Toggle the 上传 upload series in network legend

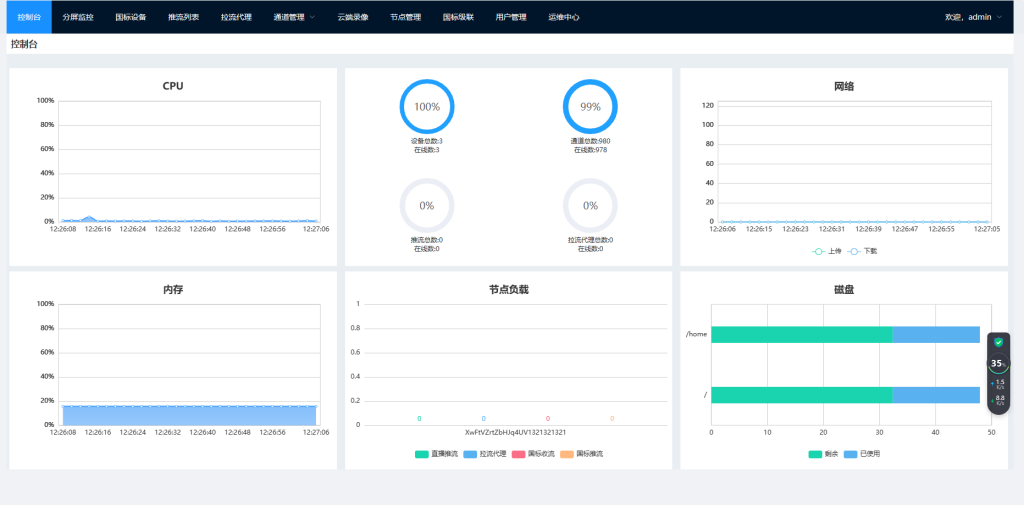point(826,251)
